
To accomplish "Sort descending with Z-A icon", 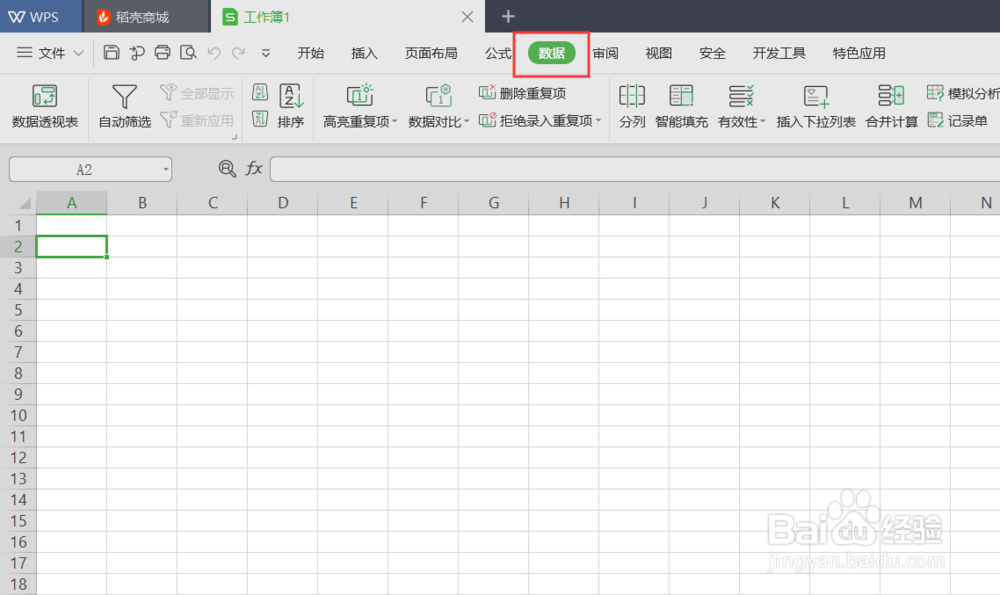I will (x=260, y=119).
